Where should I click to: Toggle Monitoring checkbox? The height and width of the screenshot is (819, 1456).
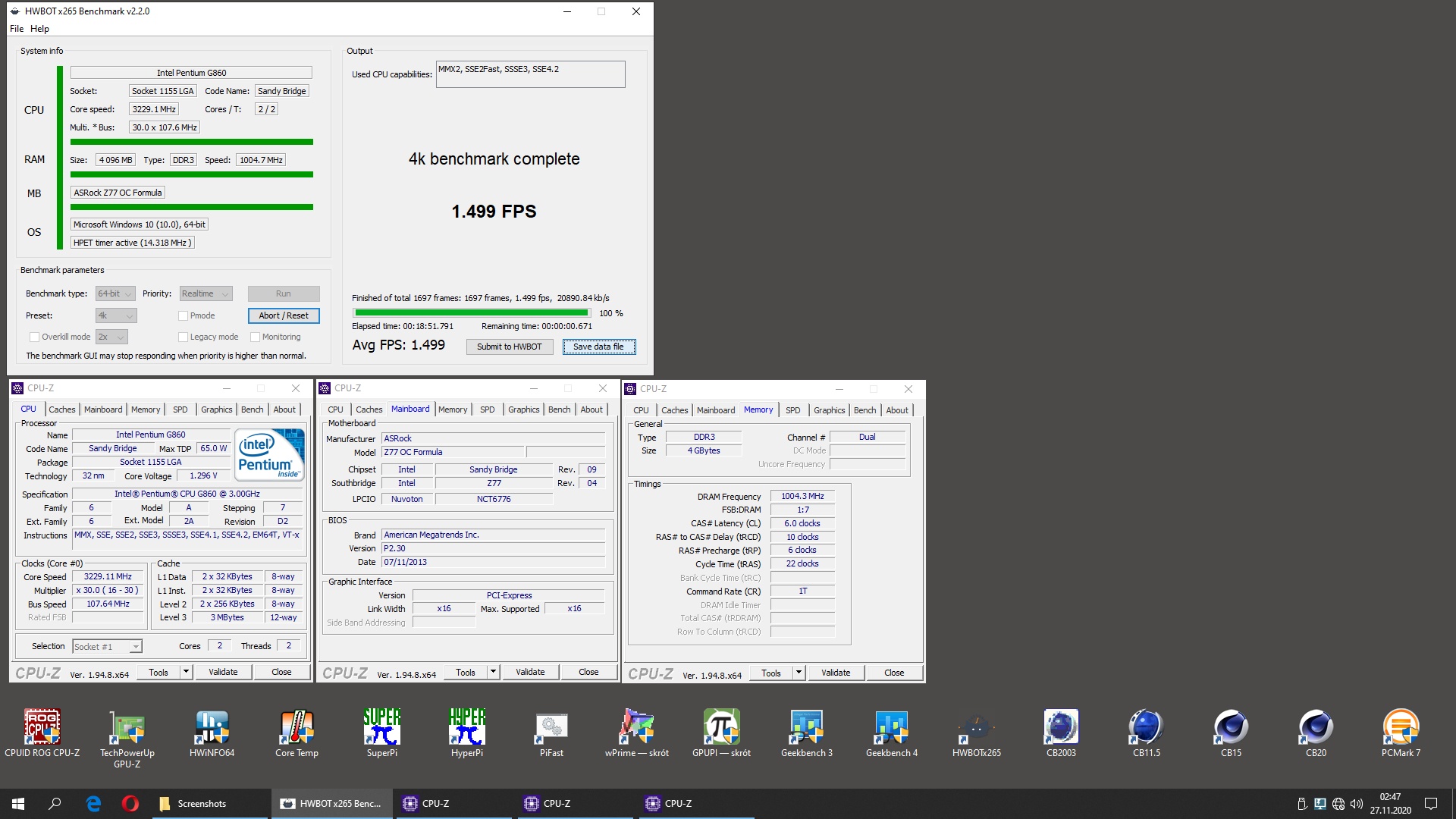pos(255,337)
